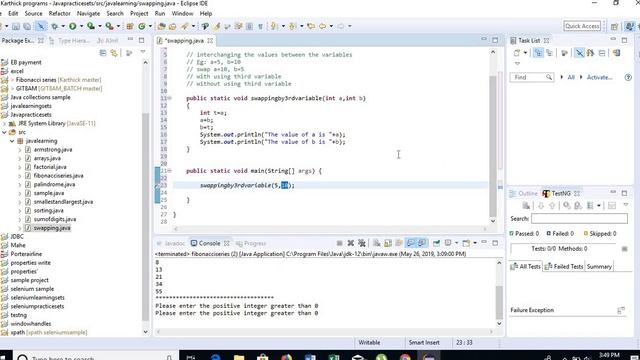
Task: Toggle Scroll Lock in Console toolbar
Action: pos(388,243)
